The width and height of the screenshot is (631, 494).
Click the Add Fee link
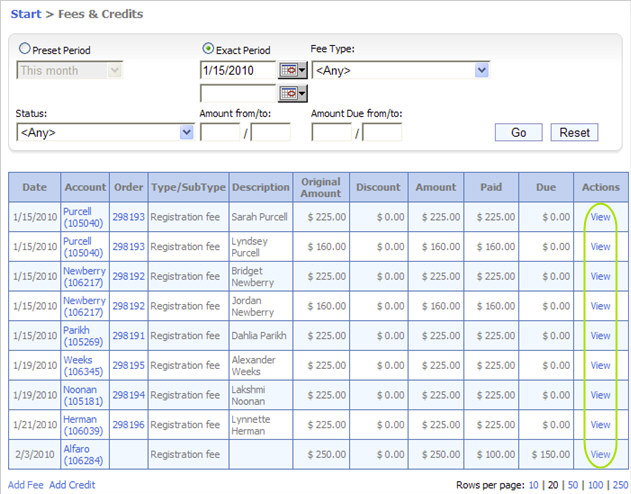25,485
